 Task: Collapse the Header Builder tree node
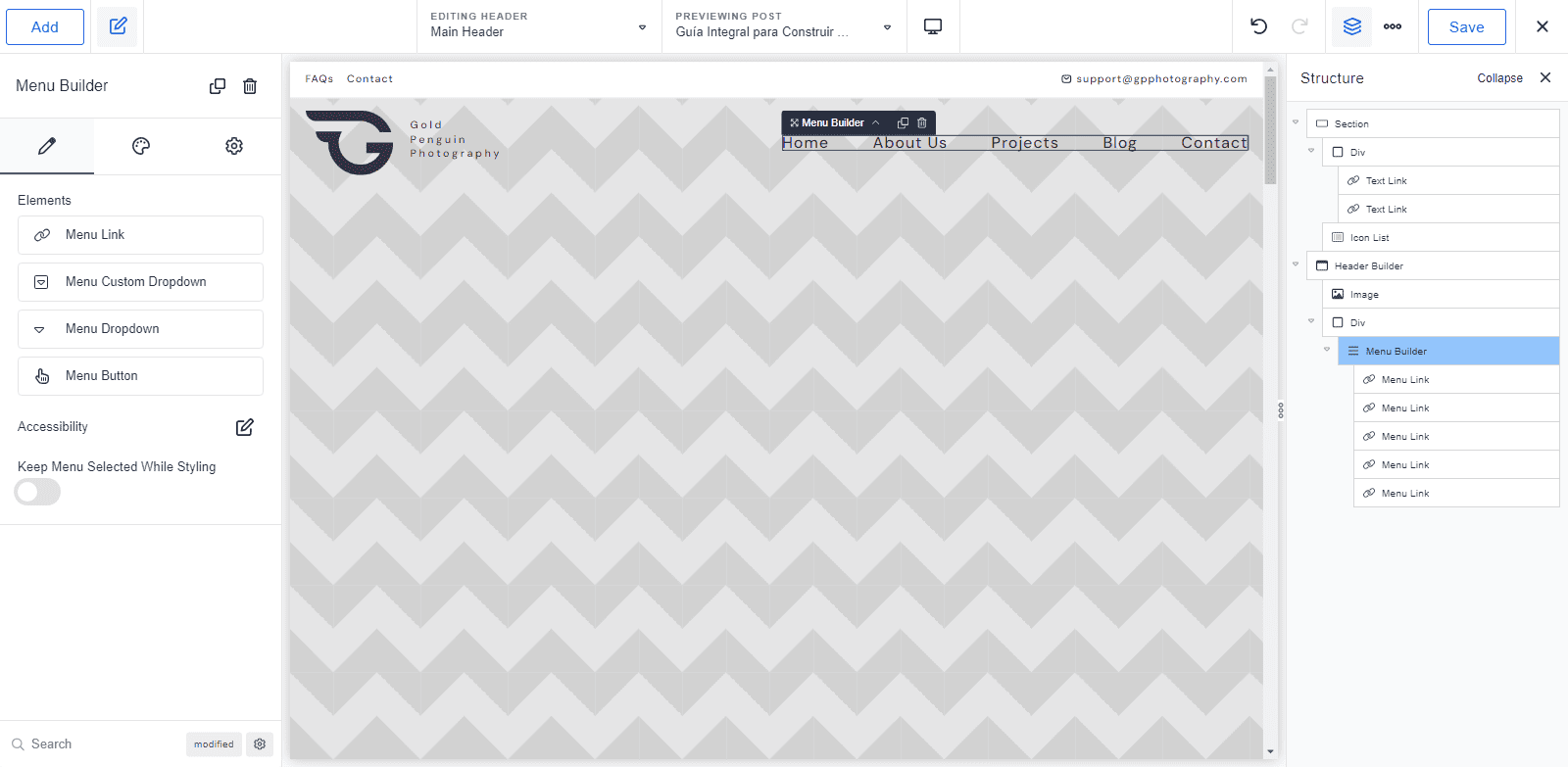(x=1296, y=264)
